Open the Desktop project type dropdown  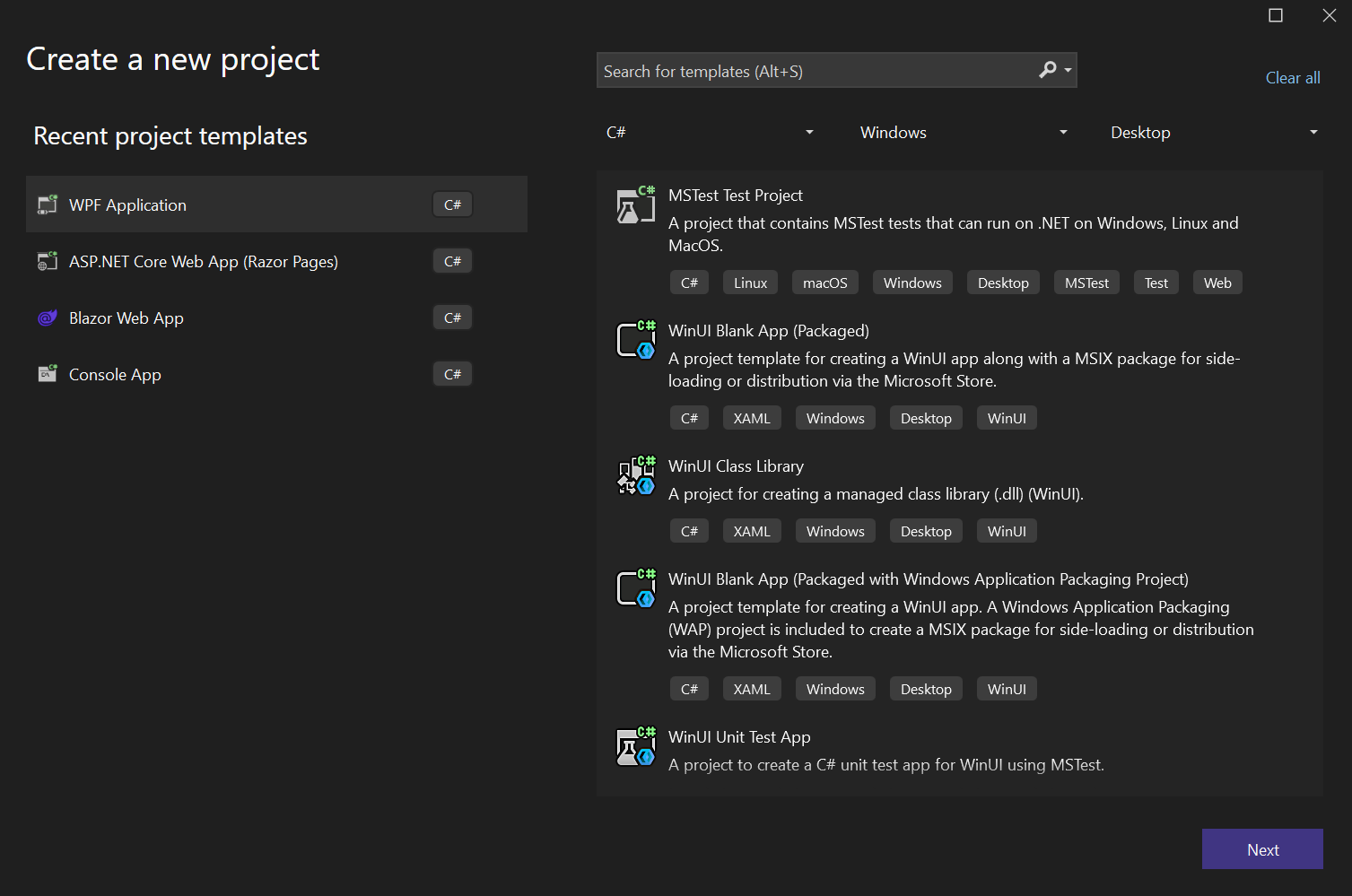coord(1213,132)
